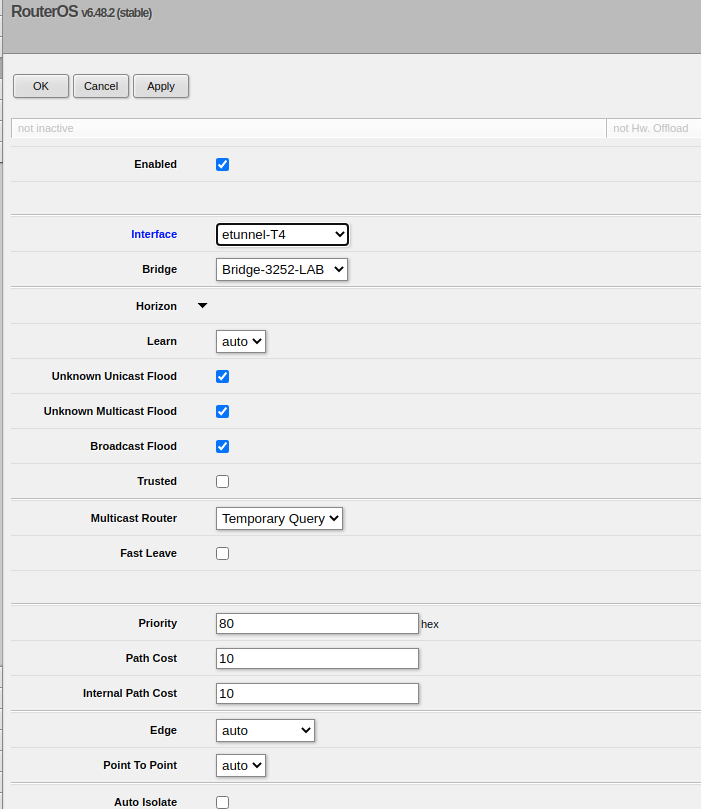Open the Bridge dropdown Bridge-3252-LAB
701x809 pixels.
282,269
